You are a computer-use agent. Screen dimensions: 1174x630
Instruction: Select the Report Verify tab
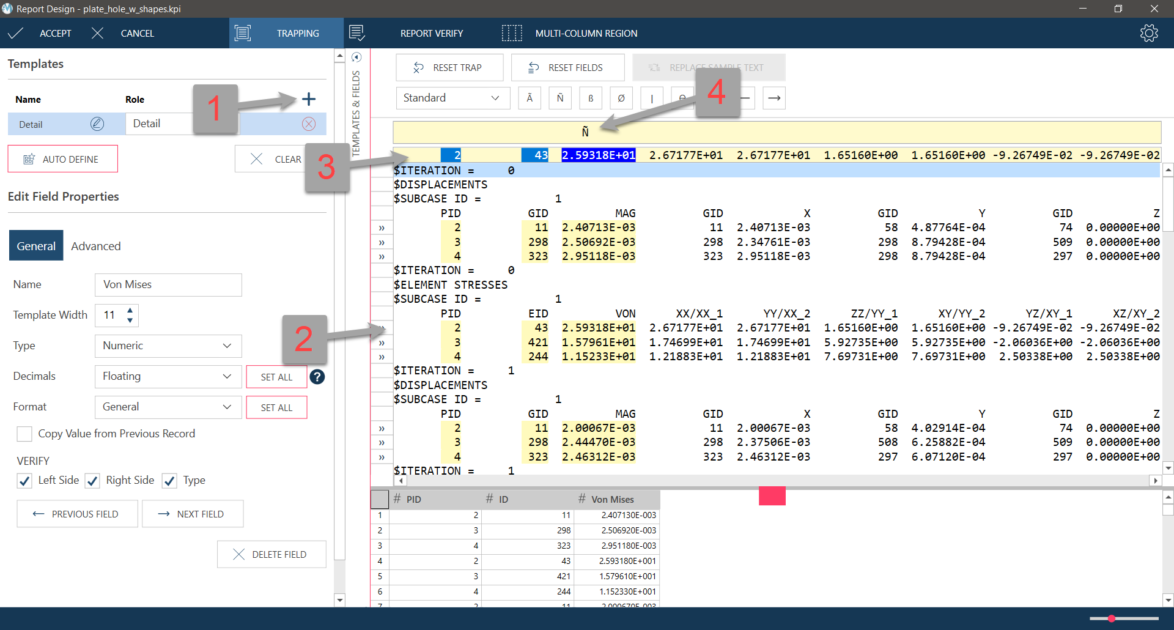pyautogui.click(x=431, y=33)
